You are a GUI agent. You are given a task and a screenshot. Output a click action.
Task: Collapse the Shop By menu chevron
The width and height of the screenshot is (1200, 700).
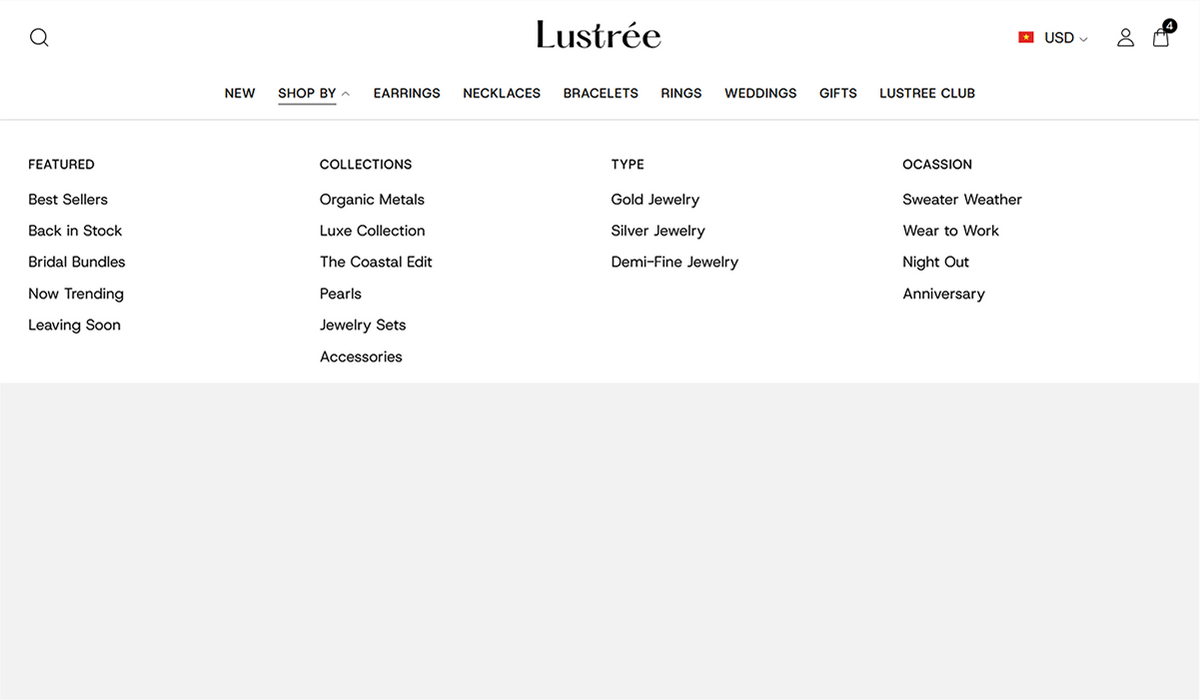point(345,94)
